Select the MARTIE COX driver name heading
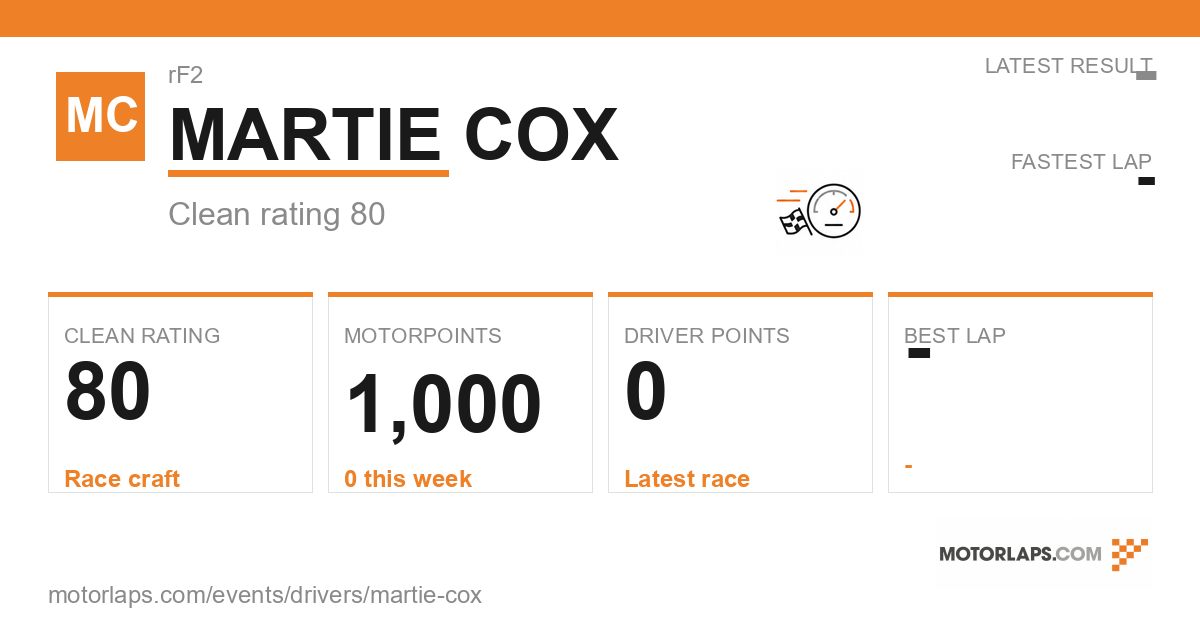The width and height of the screenshot is (1200, 630). (x=393, y=135)
